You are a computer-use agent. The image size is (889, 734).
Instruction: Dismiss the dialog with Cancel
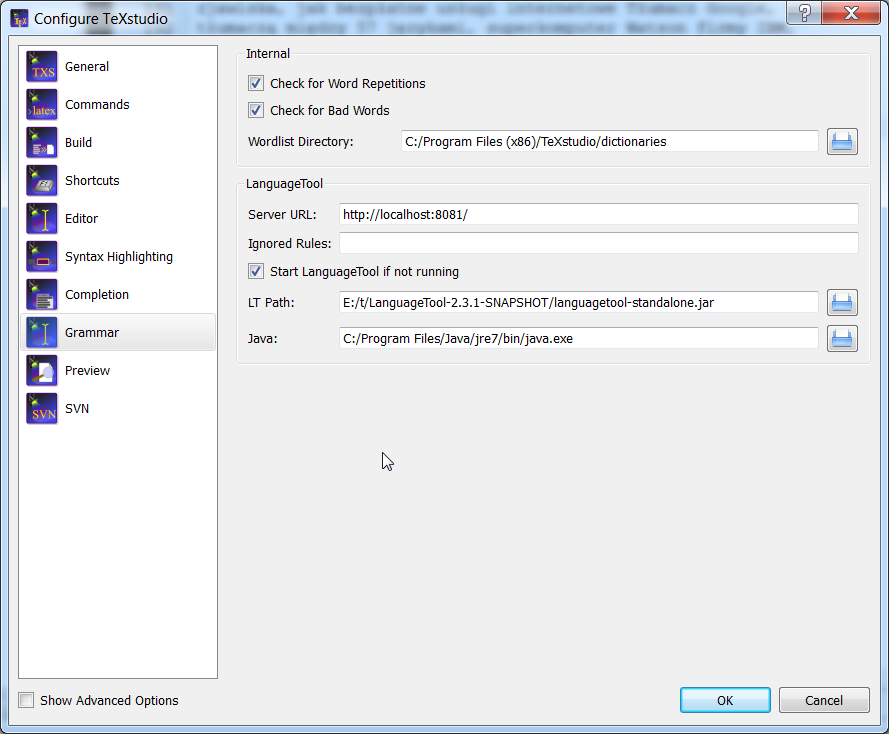point(824,700)
